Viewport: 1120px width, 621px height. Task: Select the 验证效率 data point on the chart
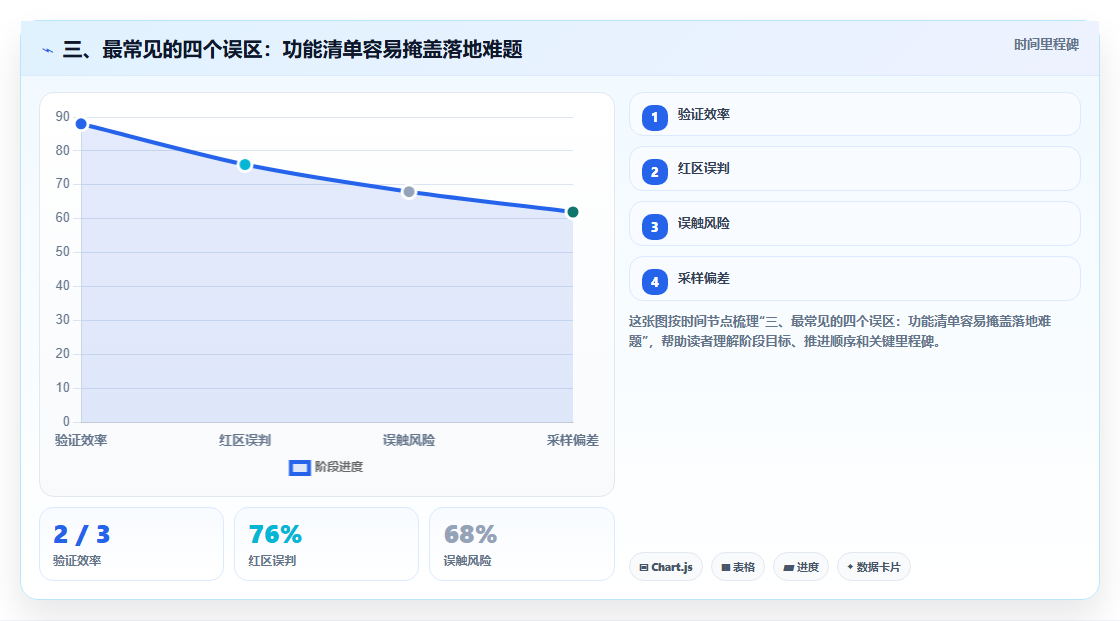tap(81, 124)
